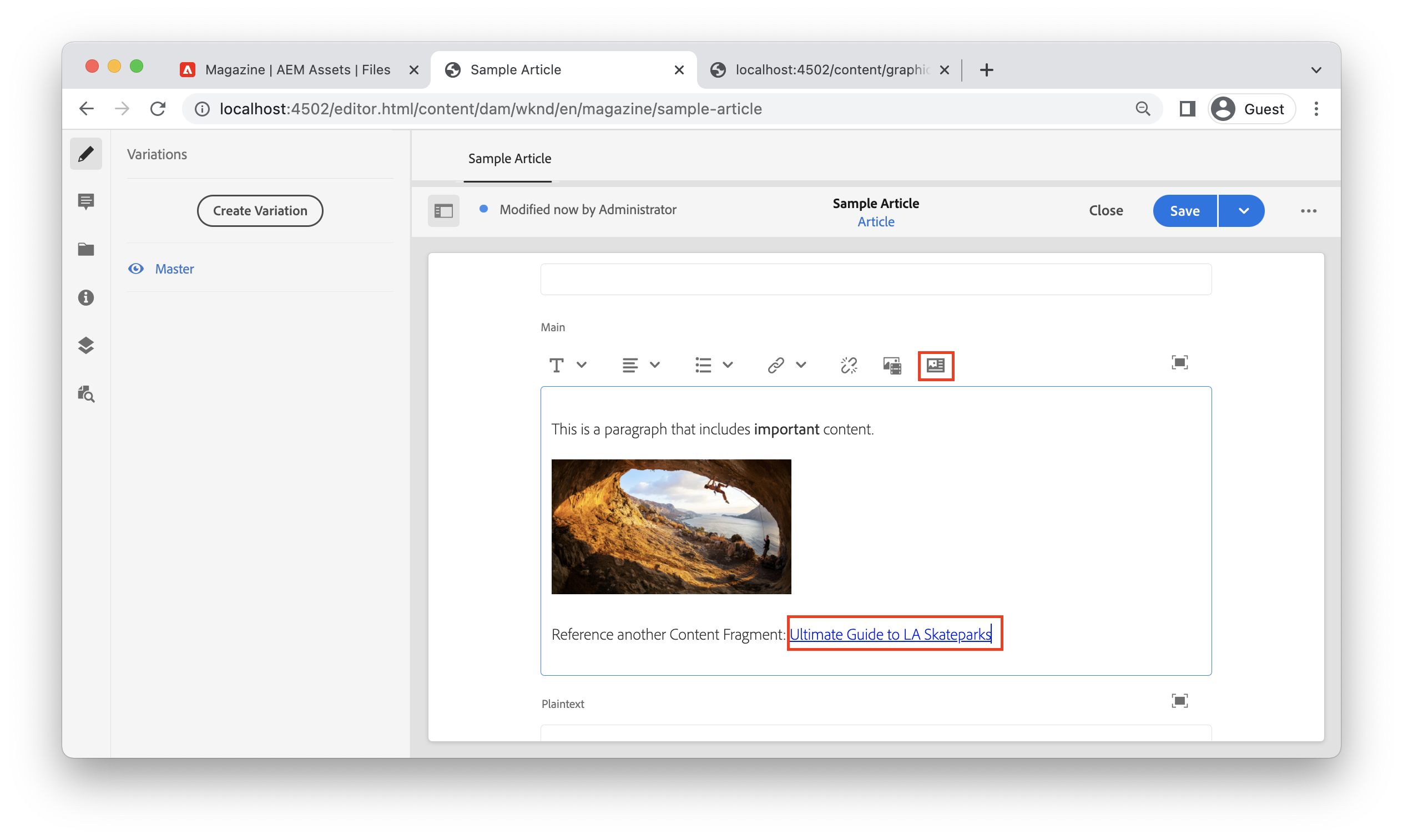Screen dimensions: 1403x840
Task: Toggle the side panel button
Action: pyautogui.click(x=443, y=211)
